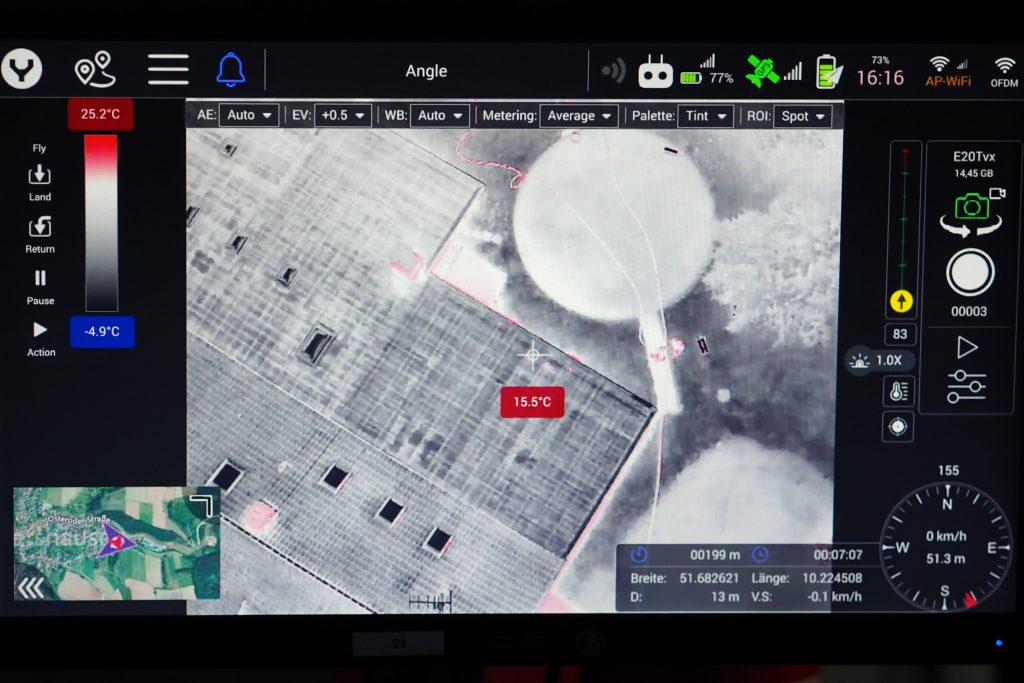Click the blue notification bell icon
This screenshot has width=1024, height=683.
click(231, 70)
